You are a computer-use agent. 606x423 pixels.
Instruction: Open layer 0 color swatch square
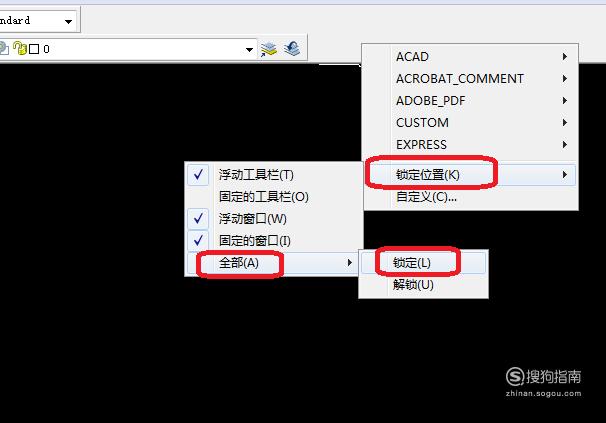coord(34,49)
